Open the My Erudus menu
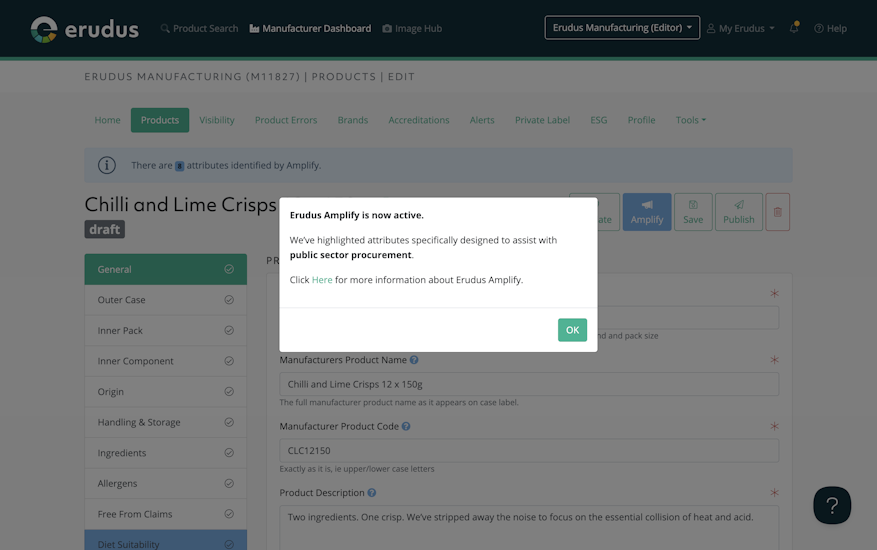 pyautogui.click(x=741, y=29)
